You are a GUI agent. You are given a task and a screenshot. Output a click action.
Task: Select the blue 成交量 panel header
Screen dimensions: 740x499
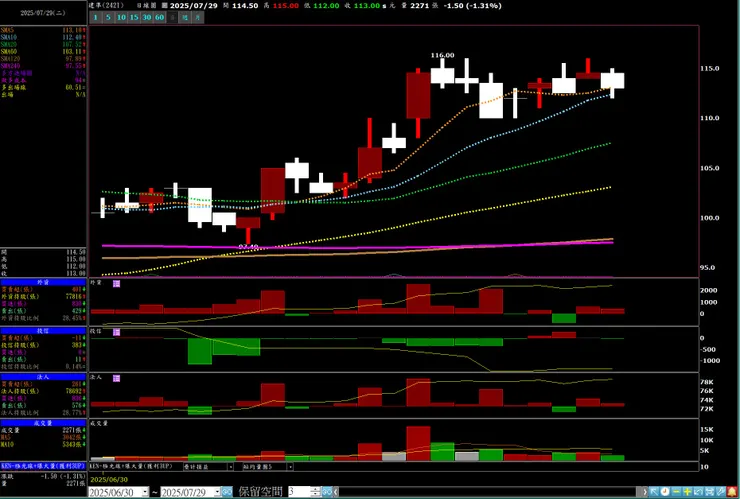(x=43, y=423)
